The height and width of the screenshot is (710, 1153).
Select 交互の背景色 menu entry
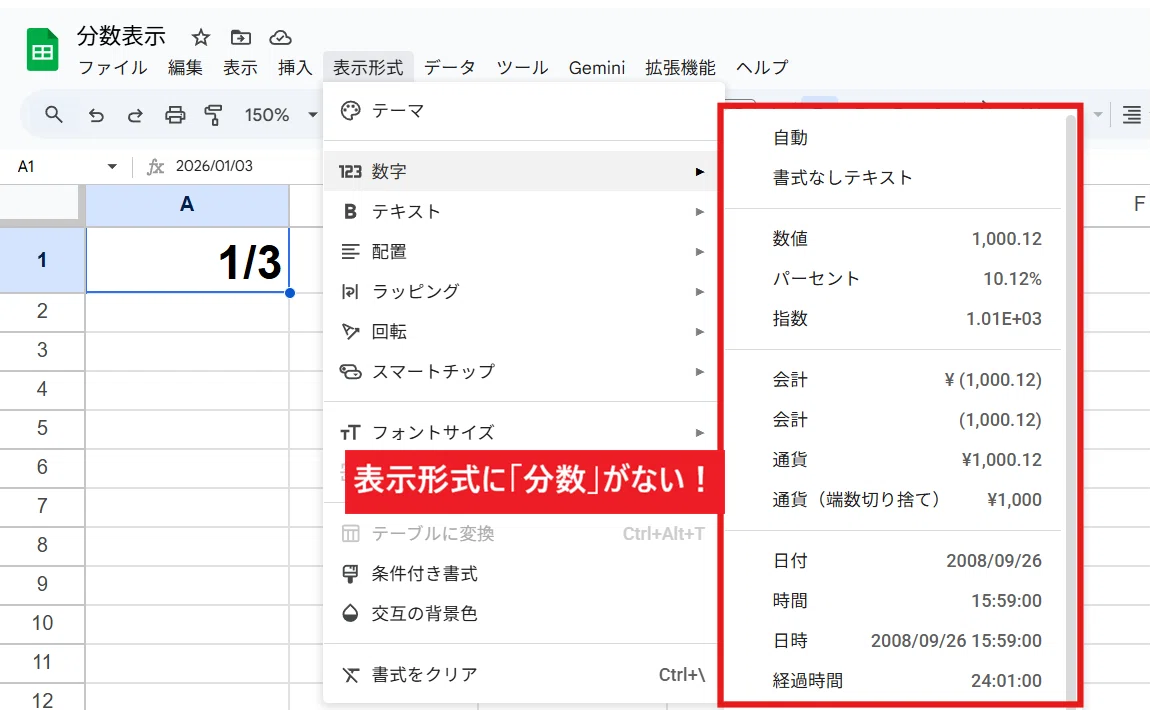[521, 613]
